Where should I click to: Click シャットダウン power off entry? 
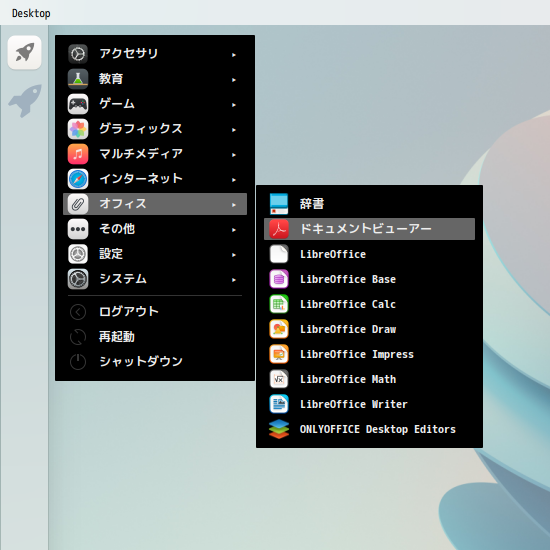click(155, 361)
